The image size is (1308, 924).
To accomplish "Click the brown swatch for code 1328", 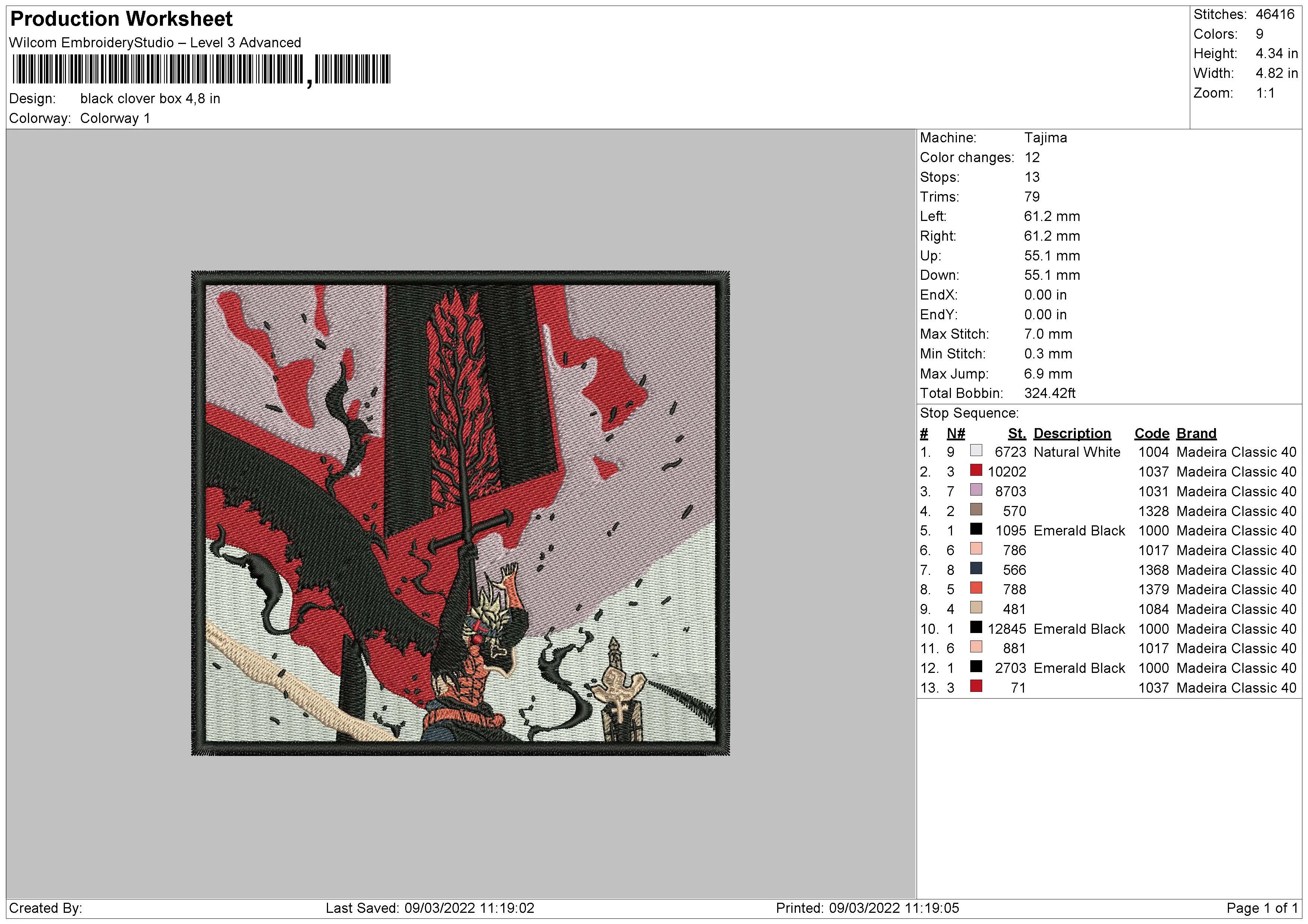I will pyautogui.click(x=976, y=510).
